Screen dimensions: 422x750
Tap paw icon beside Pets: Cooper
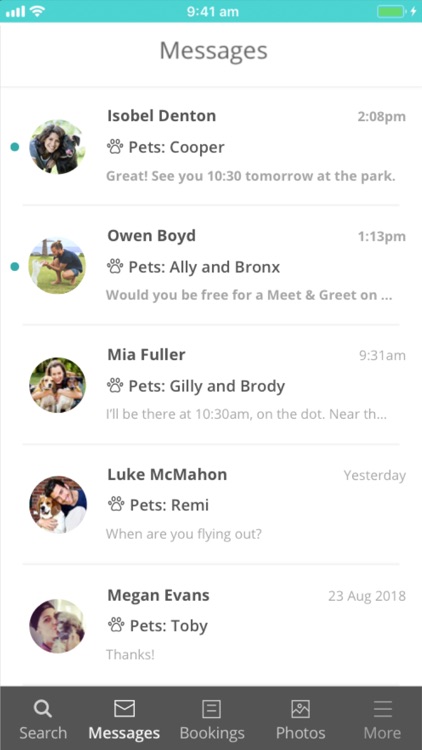tap(115, 147)
